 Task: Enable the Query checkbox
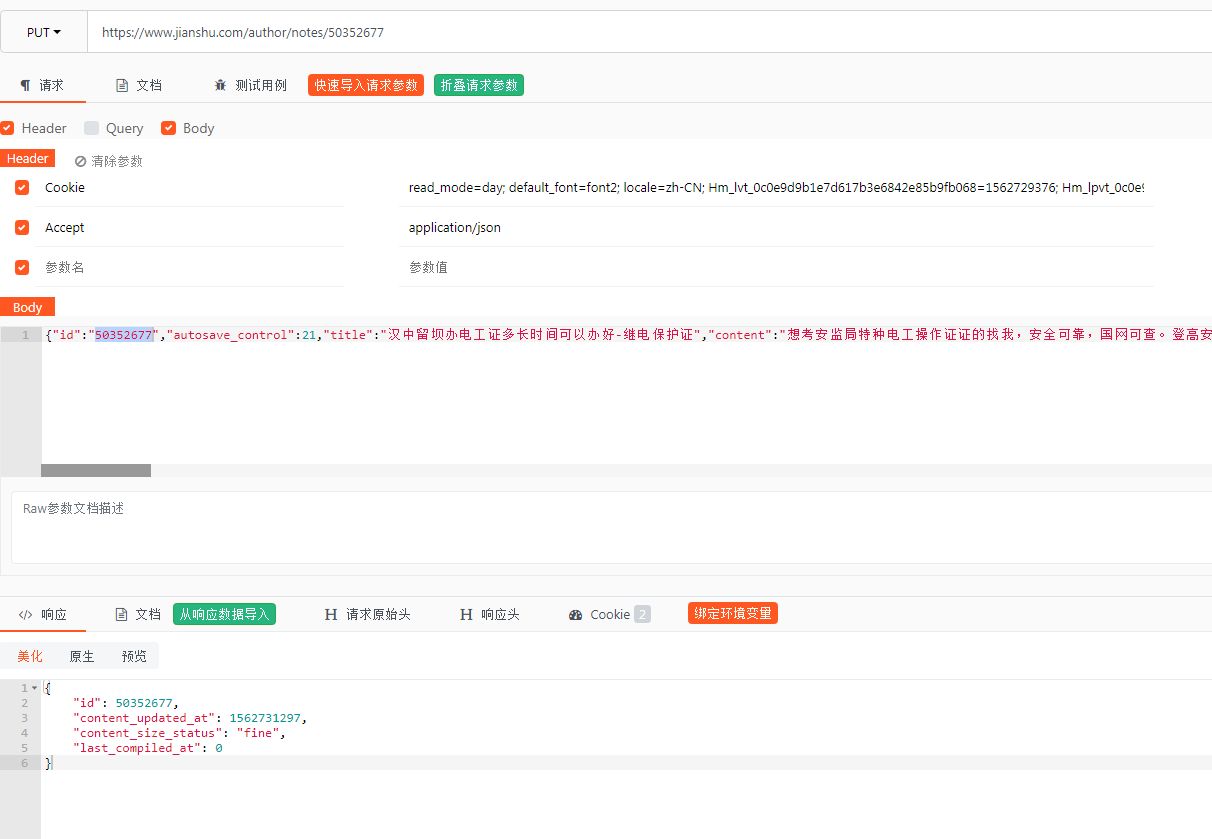[x=92, y=128]
